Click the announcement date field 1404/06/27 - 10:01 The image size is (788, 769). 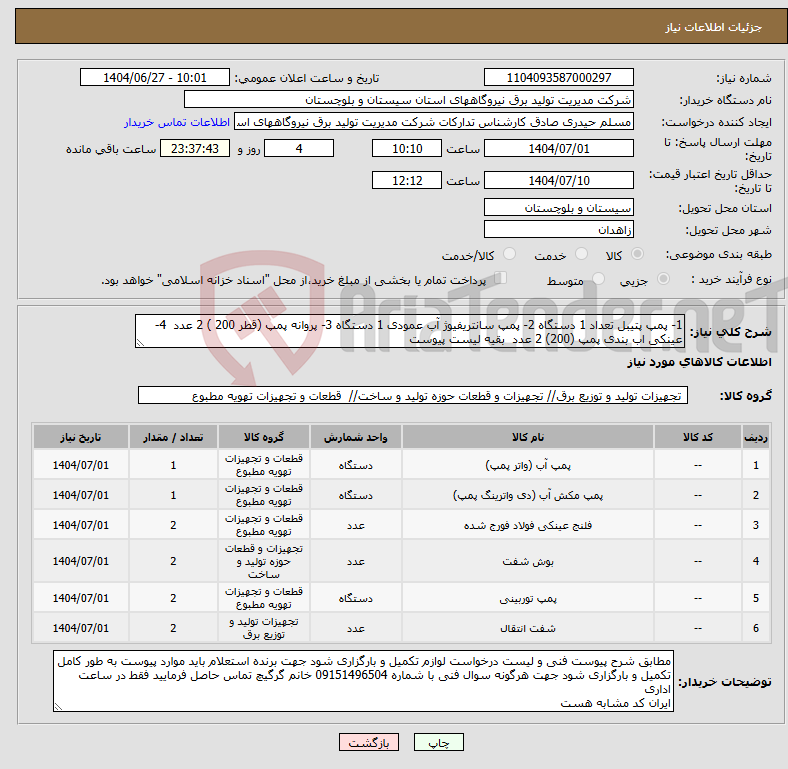pyautogui.click(x=155, y=77)
